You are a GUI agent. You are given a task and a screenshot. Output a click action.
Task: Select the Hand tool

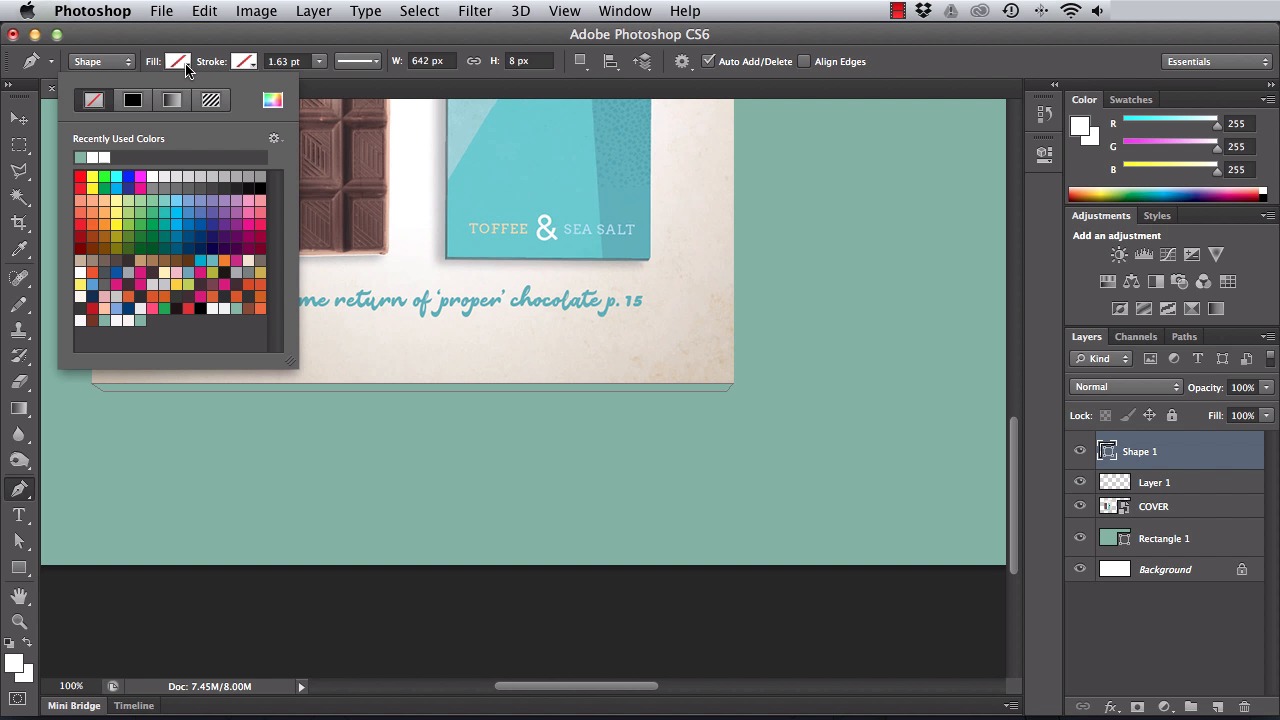[x=19, y=596]
